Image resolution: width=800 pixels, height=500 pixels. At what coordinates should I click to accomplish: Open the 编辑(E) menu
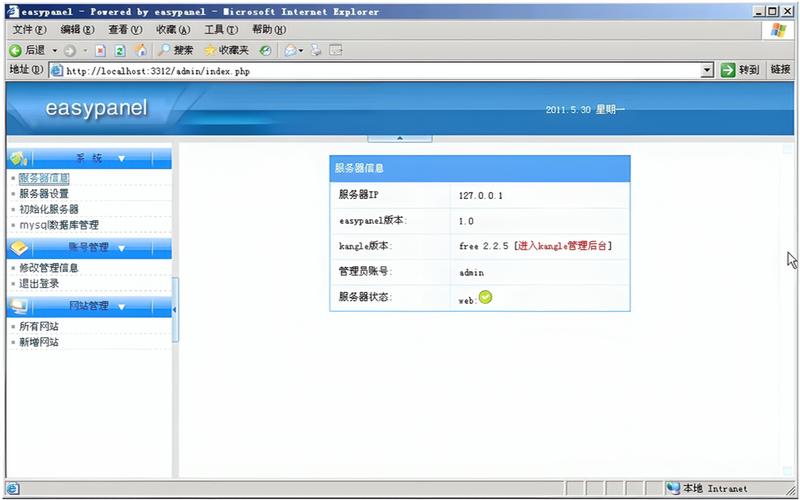pyautogui.click(x=78, y=30)
